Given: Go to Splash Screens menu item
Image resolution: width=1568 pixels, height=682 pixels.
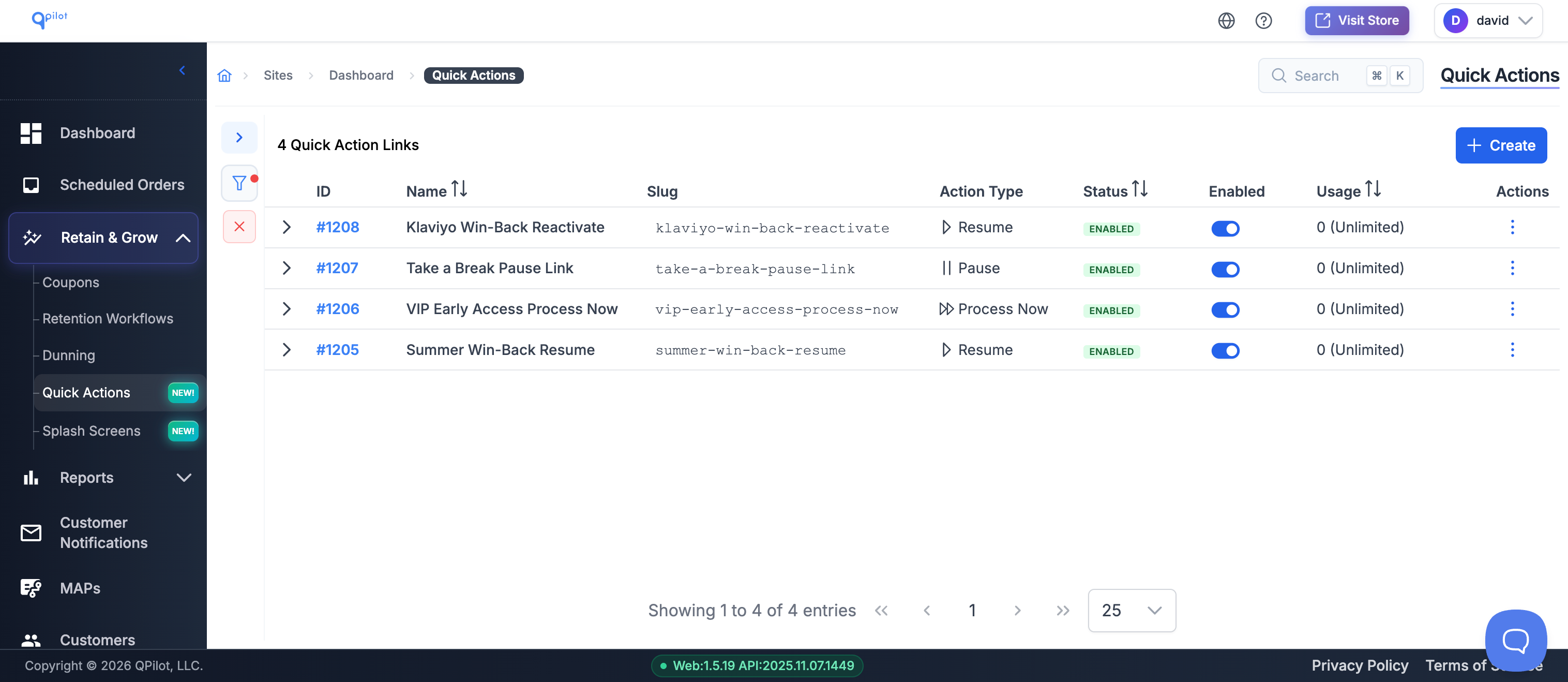Looking at the screenshot, I should point(92,431).
